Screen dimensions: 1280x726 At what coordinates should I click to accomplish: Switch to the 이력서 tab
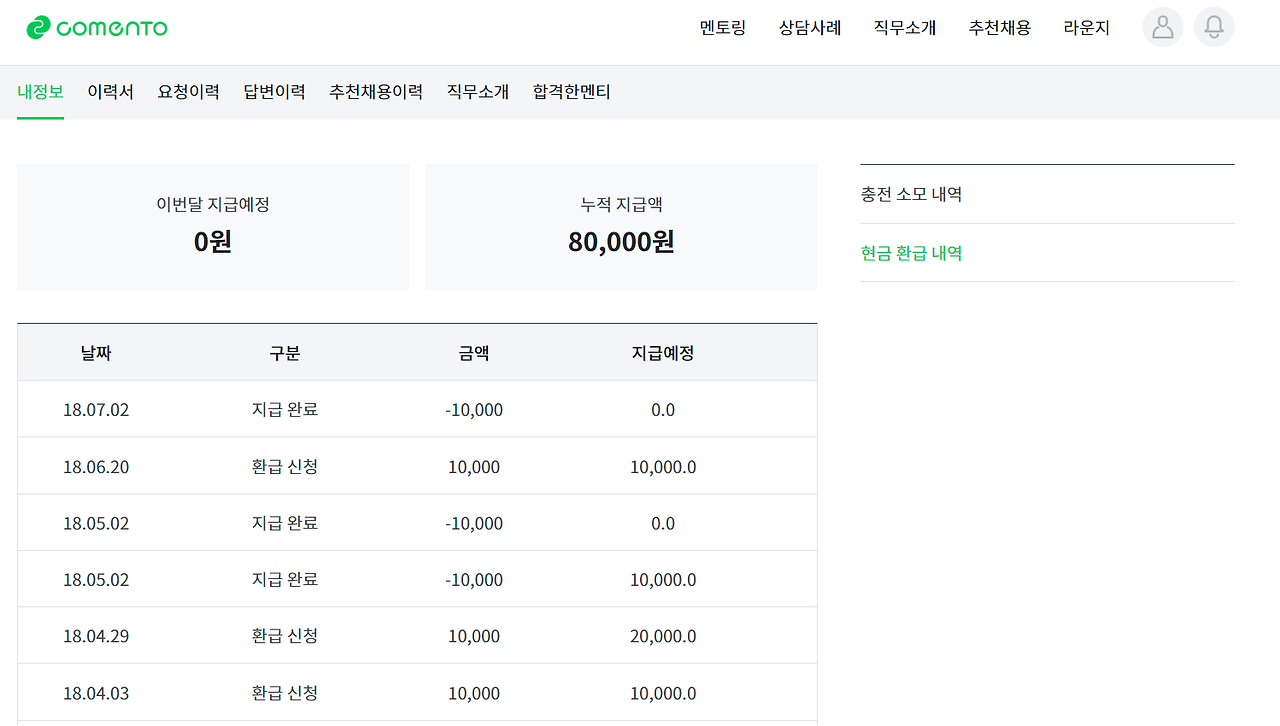coord(110,92)
